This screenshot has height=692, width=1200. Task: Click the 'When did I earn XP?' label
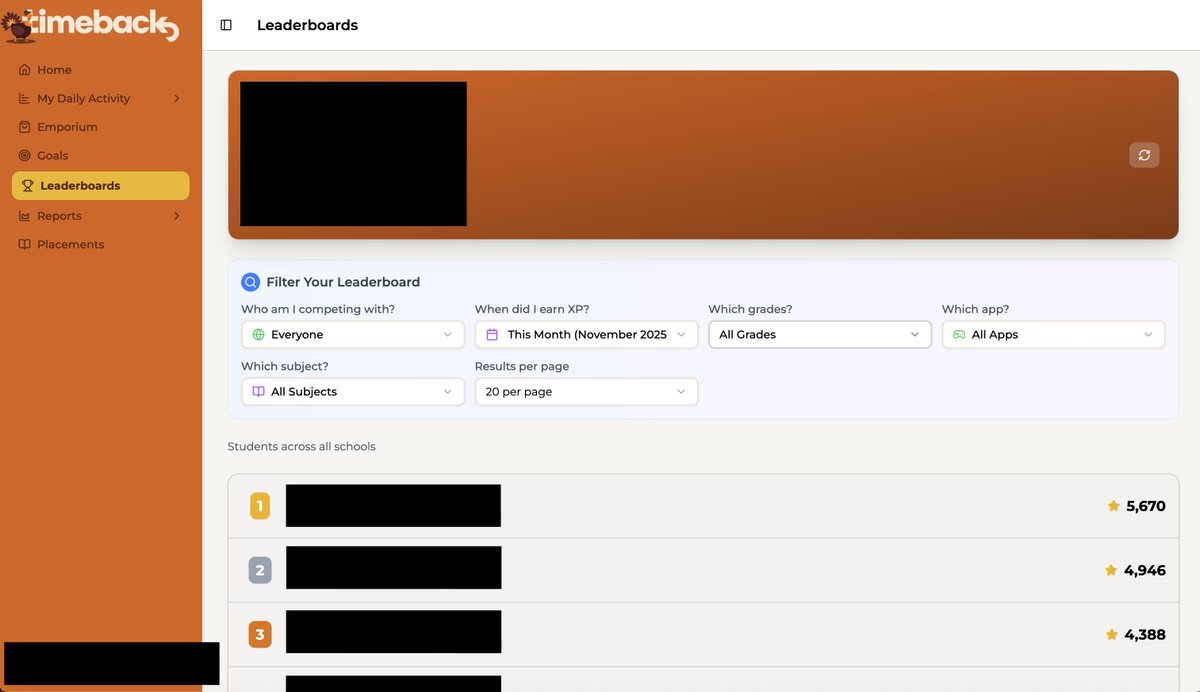click(x=533, y=309)
